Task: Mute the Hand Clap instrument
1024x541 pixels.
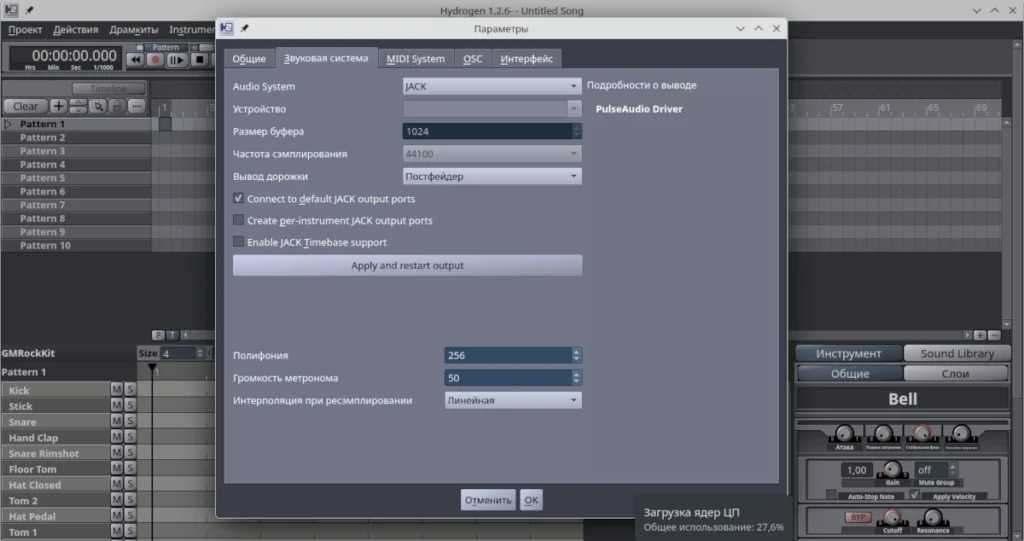Action: coord(116,436)
